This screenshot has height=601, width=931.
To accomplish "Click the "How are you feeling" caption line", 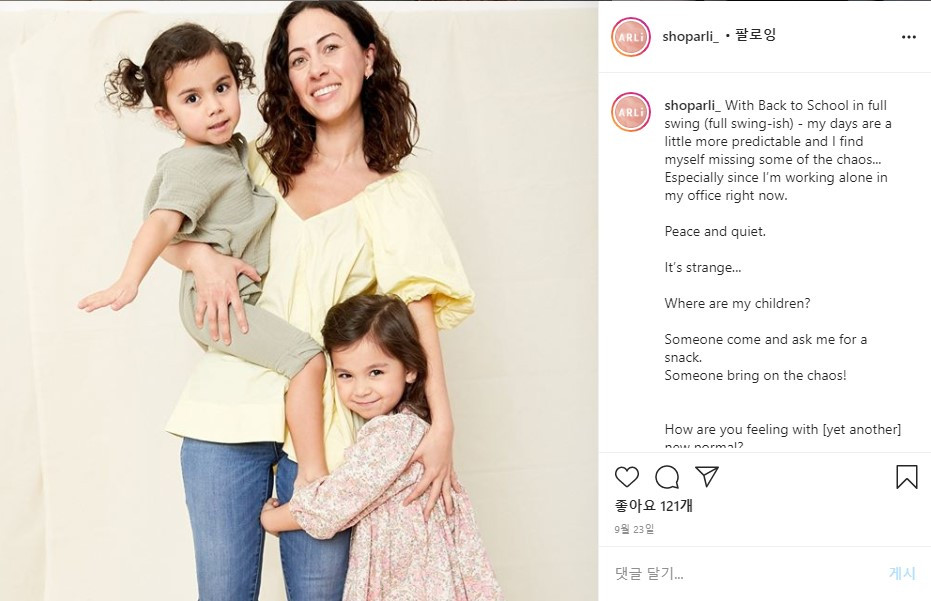I will 782,429.
